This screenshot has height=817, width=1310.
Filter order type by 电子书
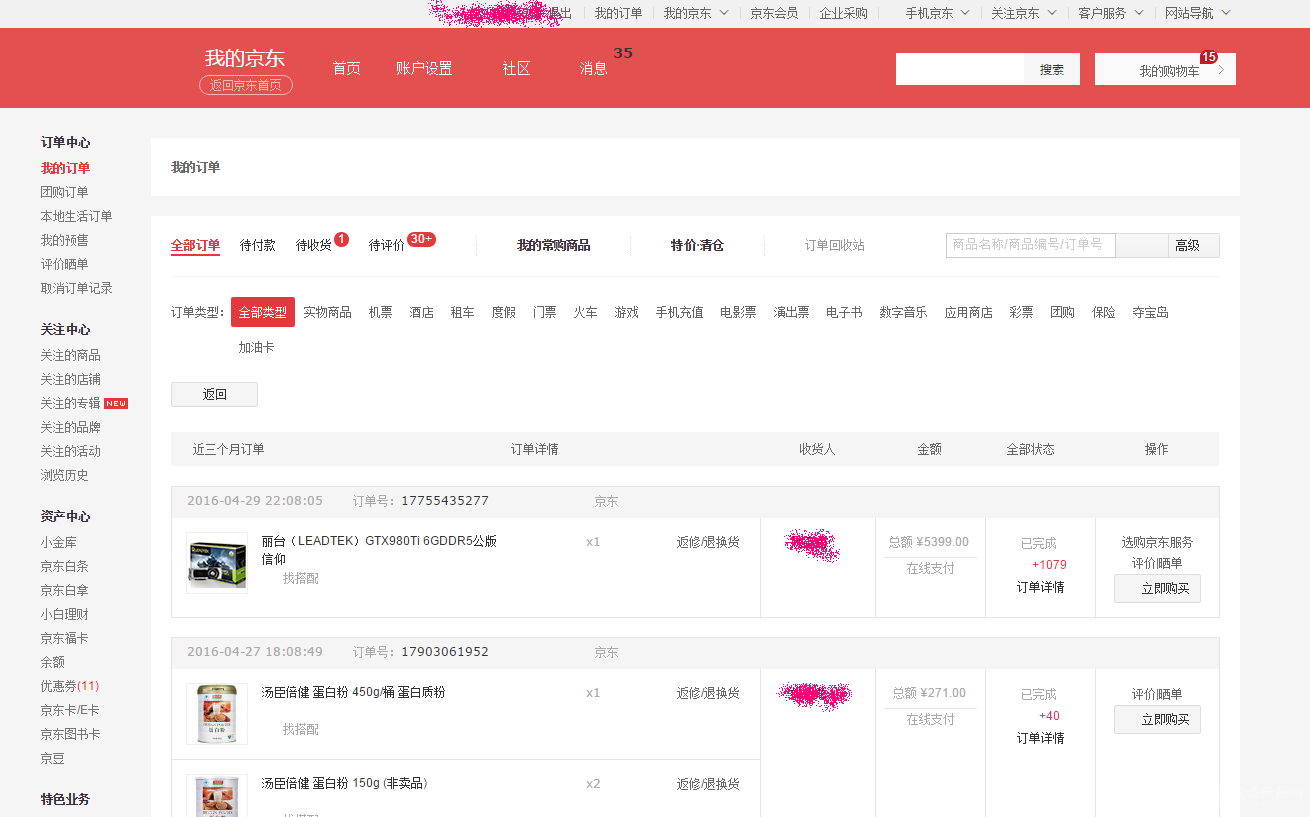point(844,312)
